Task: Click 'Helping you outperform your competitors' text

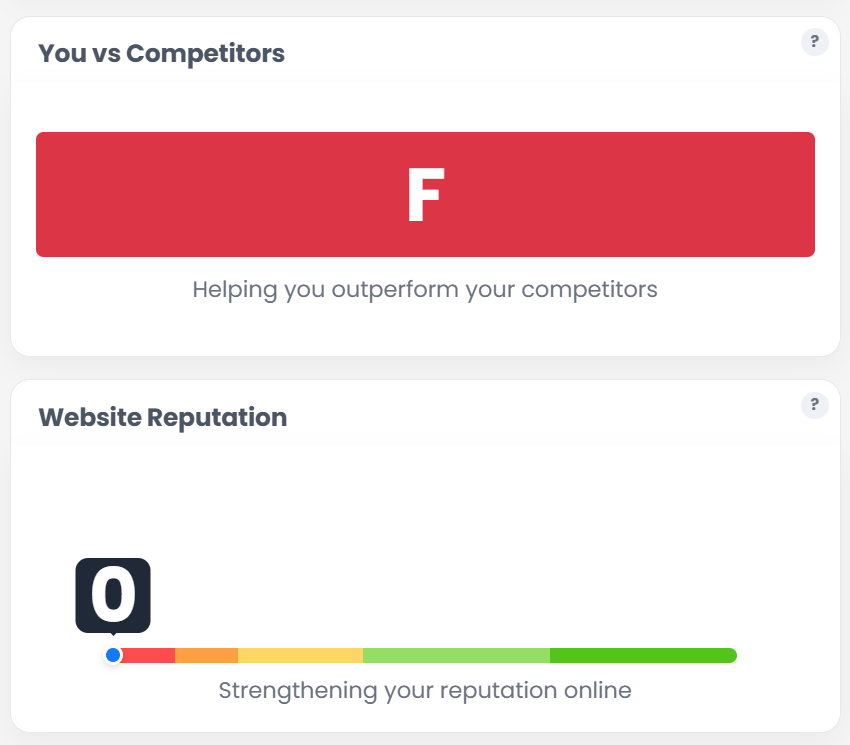Action: [x=425, y=289]
